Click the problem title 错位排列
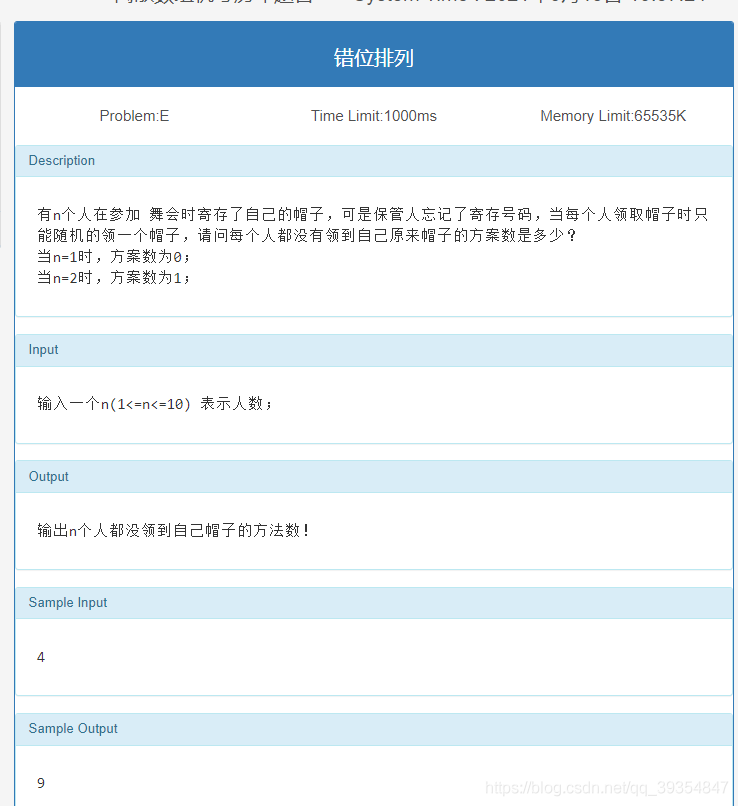This screenshot has width=738, height=806. coord(374,58)
